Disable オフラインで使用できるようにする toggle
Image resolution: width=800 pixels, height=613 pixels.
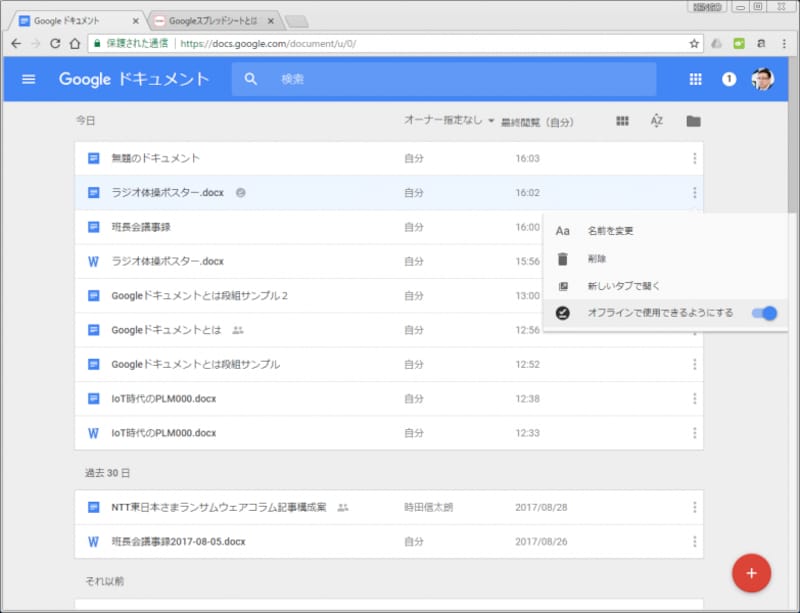pos(763,313)
